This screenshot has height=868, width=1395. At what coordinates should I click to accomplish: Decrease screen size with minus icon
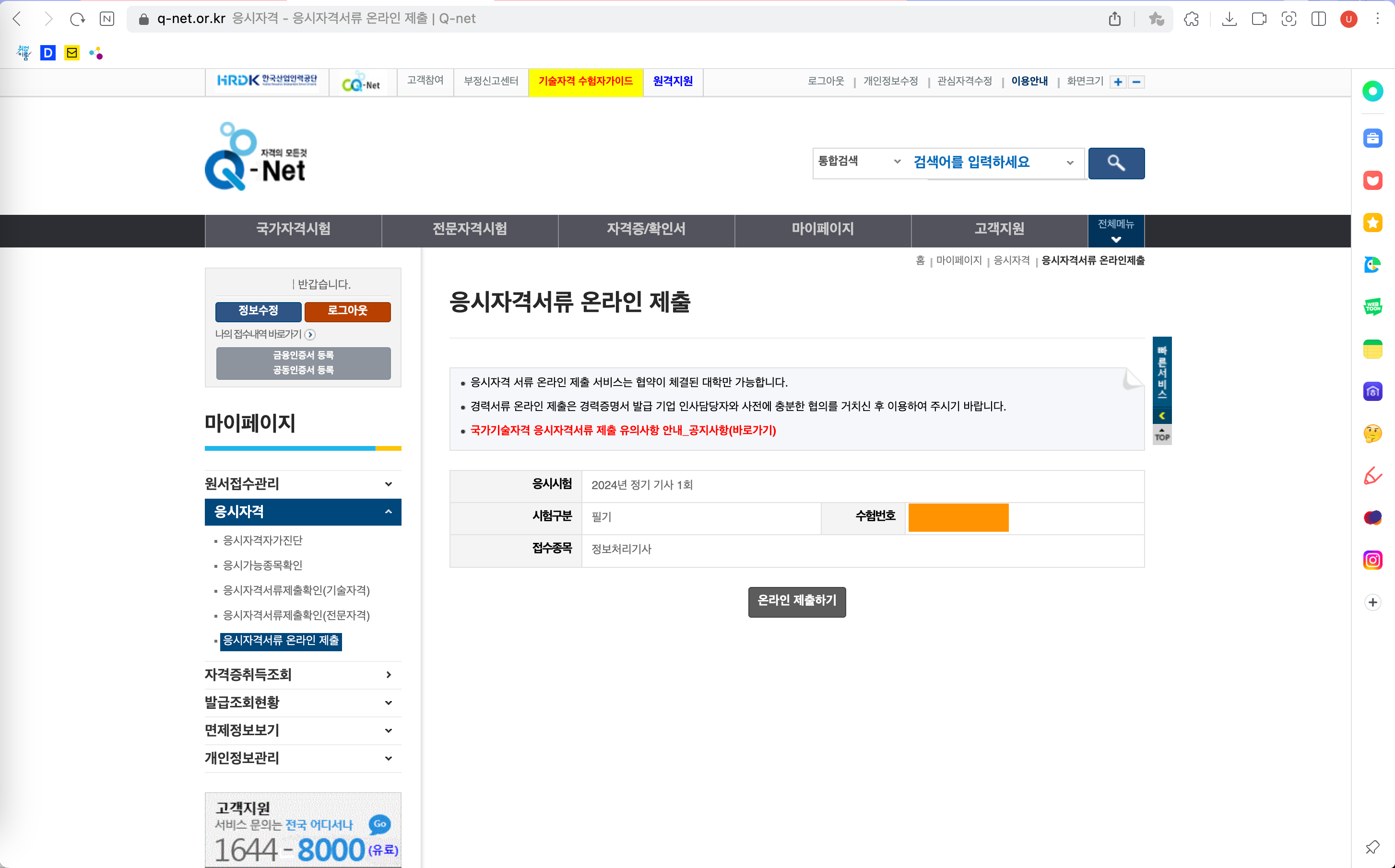(x=1135, y=82)
